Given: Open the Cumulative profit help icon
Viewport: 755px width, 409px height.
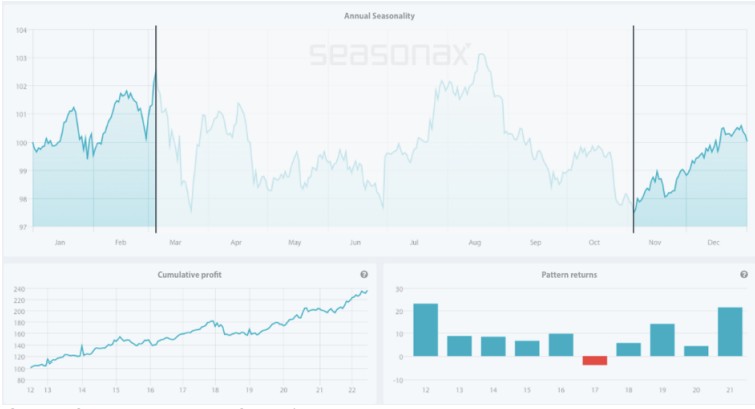Looking at the screenshot, I should tap(364, 274).
